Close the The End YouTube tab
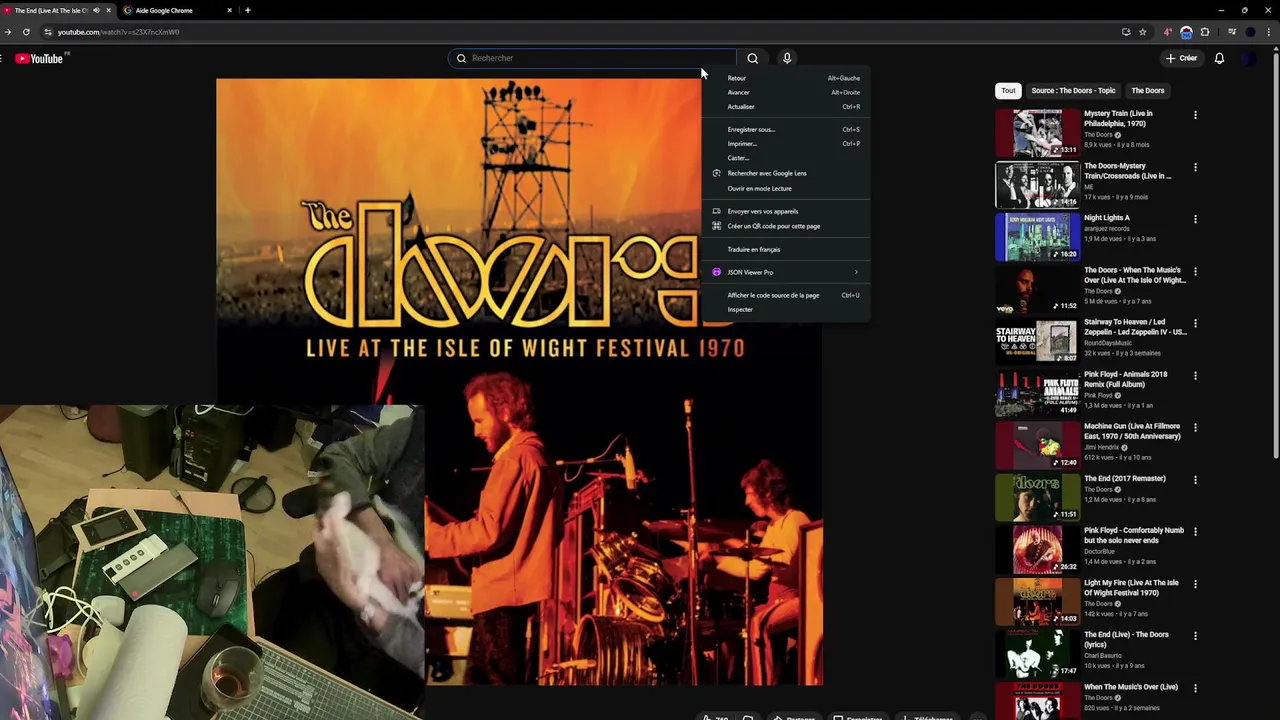This screenshot has height=720, width=1280. (x=108, y=10)
